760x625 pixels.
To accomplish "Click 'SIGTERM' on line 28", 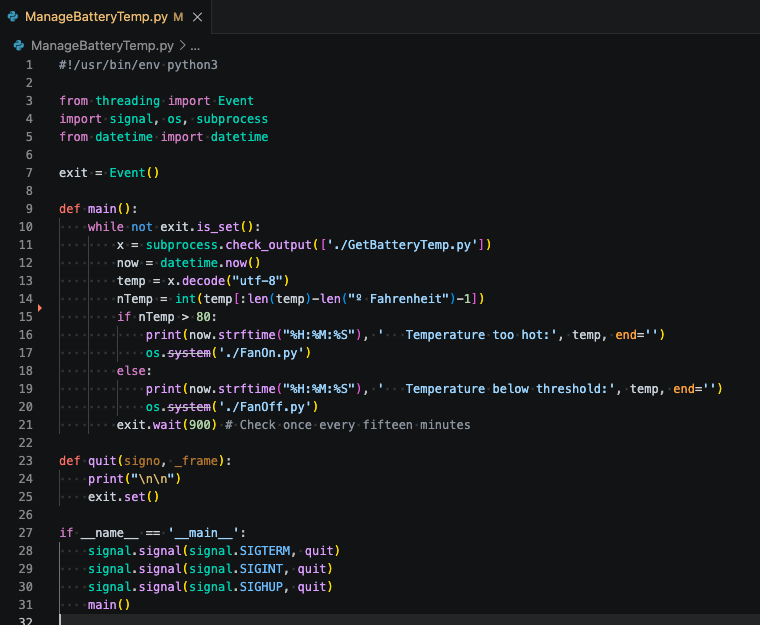I will pyautogui.click(x=265, y=551).
